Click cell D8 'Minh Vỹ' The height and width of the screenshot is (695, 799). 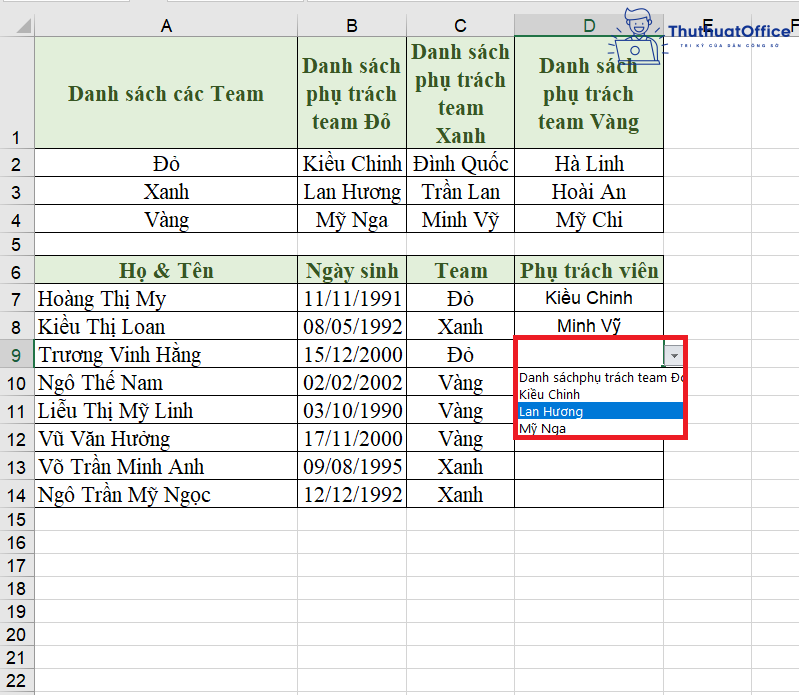tap(589, 325)
